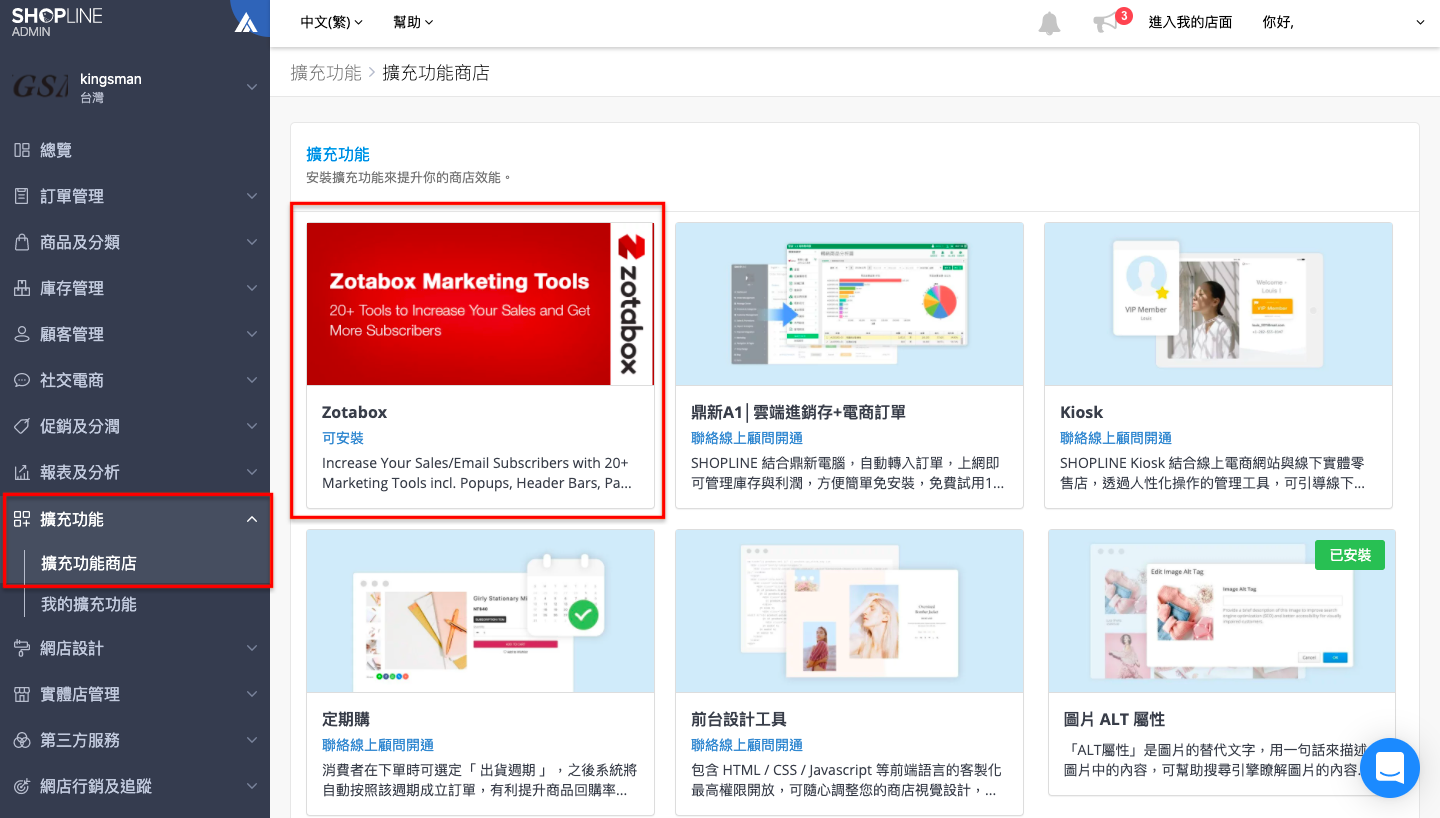The height and width of the screenshot is (818, 1440).
Task: Click 聯絡線上顧問開通 under Kiosk
Action: coord(1116,438)
